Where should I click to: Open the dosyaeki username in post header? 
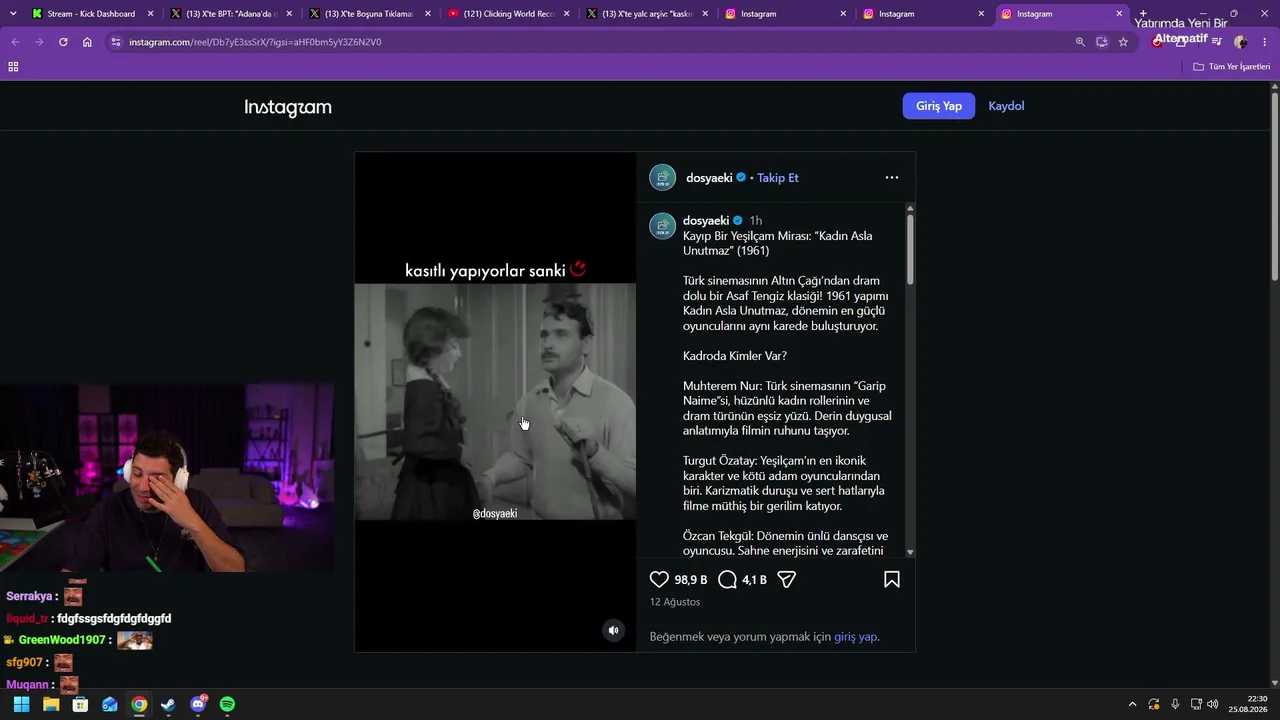(x=709, y=178)
